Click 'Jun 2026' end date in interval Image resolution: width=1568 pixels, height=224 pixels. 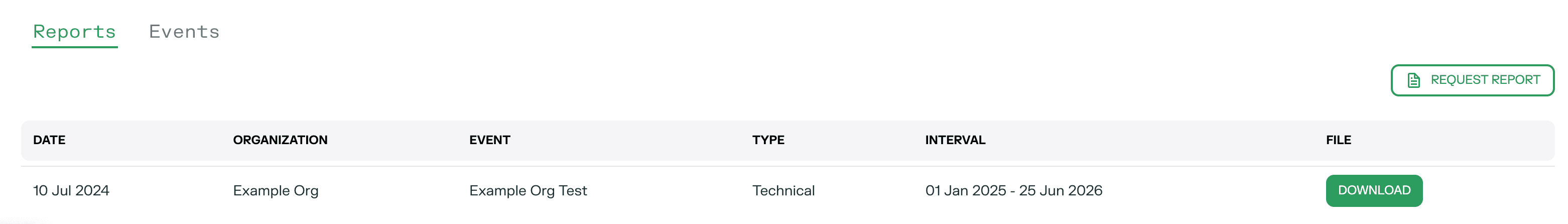coord(1071,190)
